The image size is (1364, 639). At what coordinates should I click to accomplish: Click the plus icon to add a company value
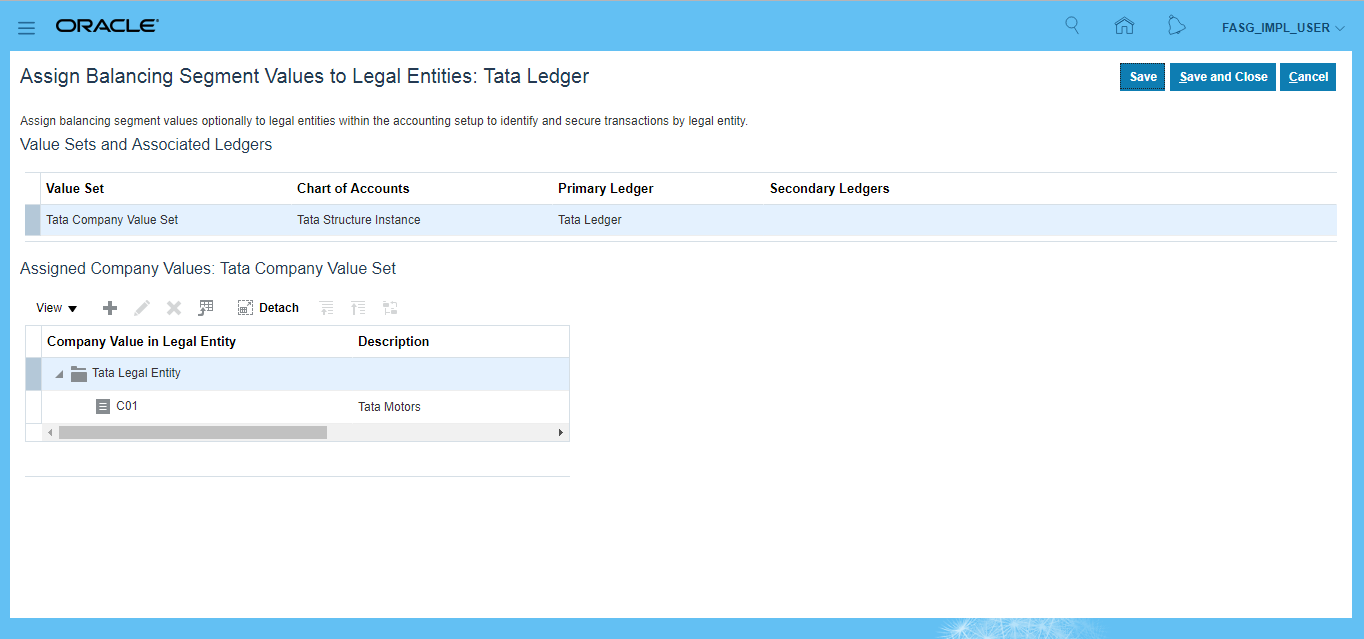click(x=110, y=308)
